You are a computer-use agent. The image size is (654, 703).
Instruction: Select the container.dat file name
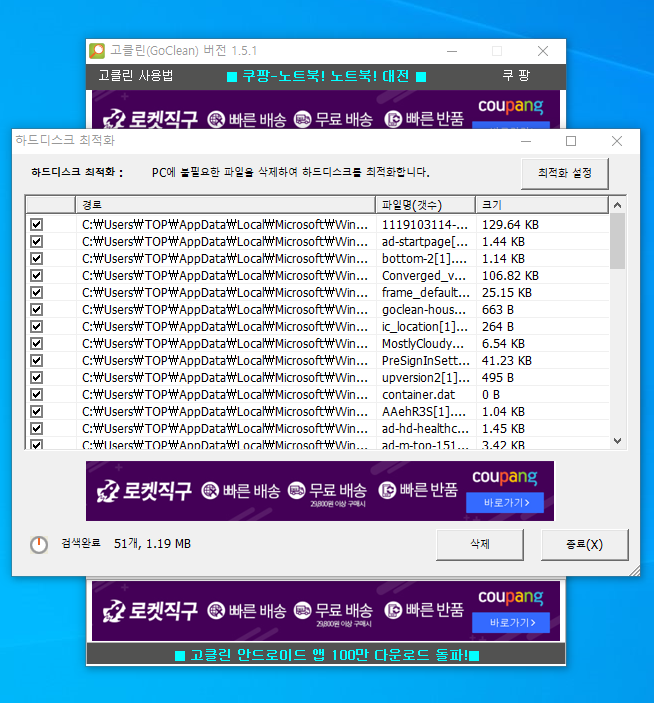(418, 395)
